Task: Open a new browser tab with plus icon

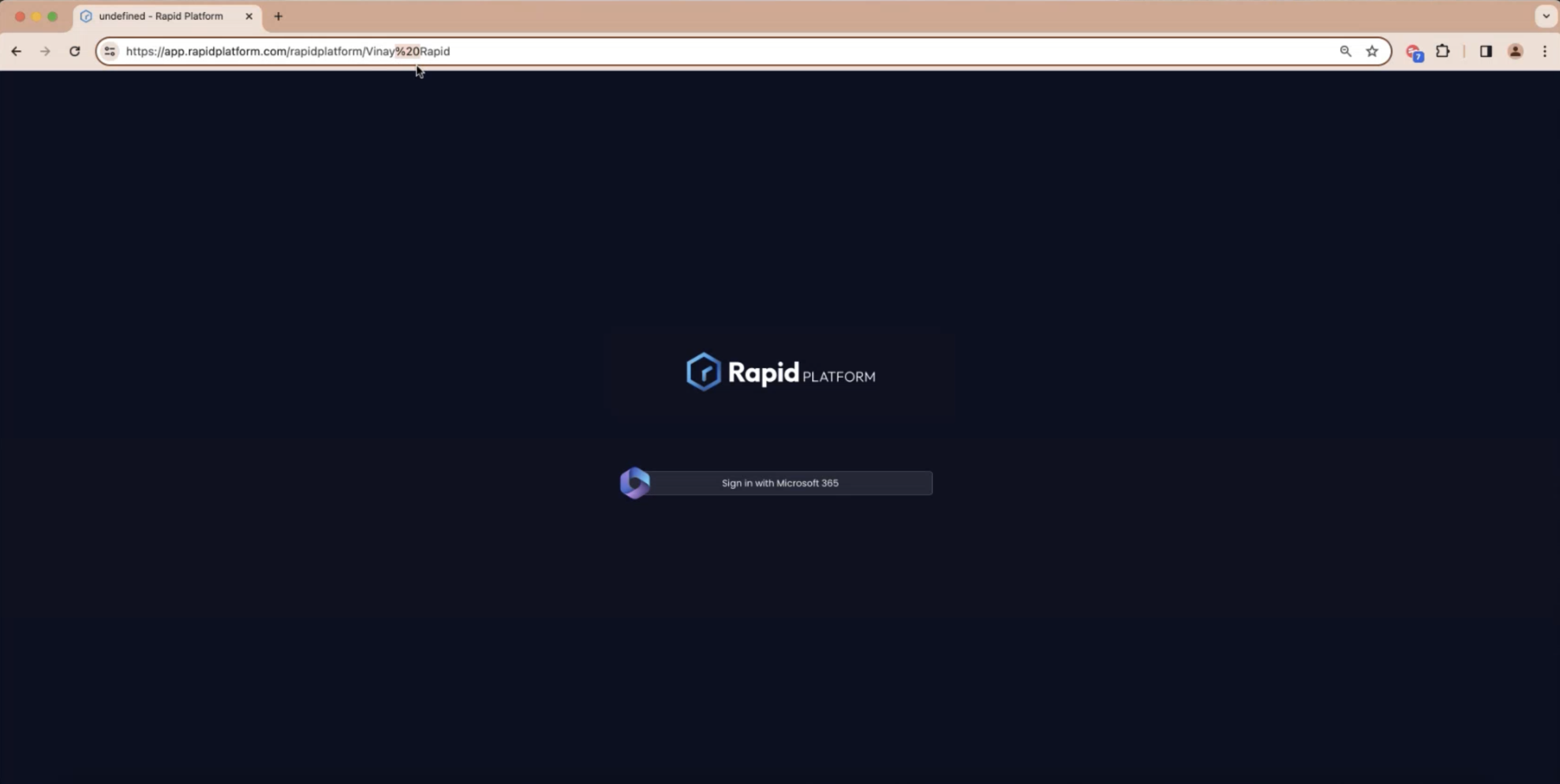Action: point(279,16)
